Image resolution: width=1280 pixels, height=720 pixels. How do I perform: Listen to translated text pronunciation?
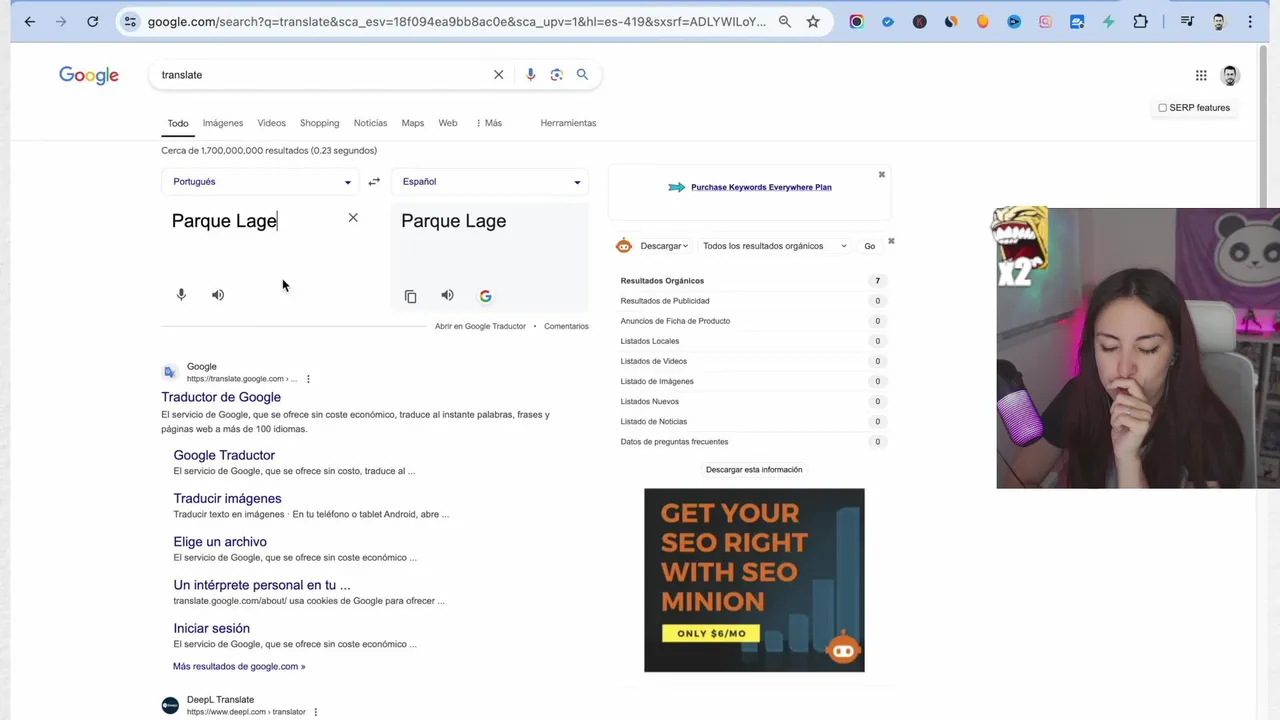(x=447, y=295)
